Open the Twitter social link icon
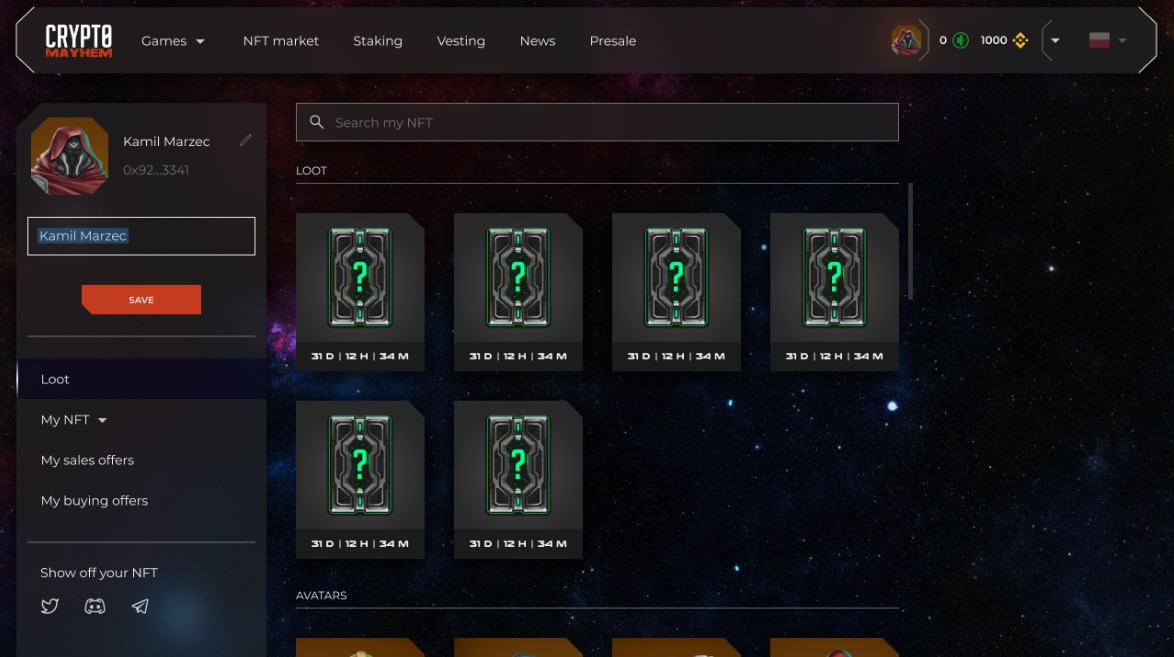Screen dimensions: 1174x657 click(x=50, y=606)
